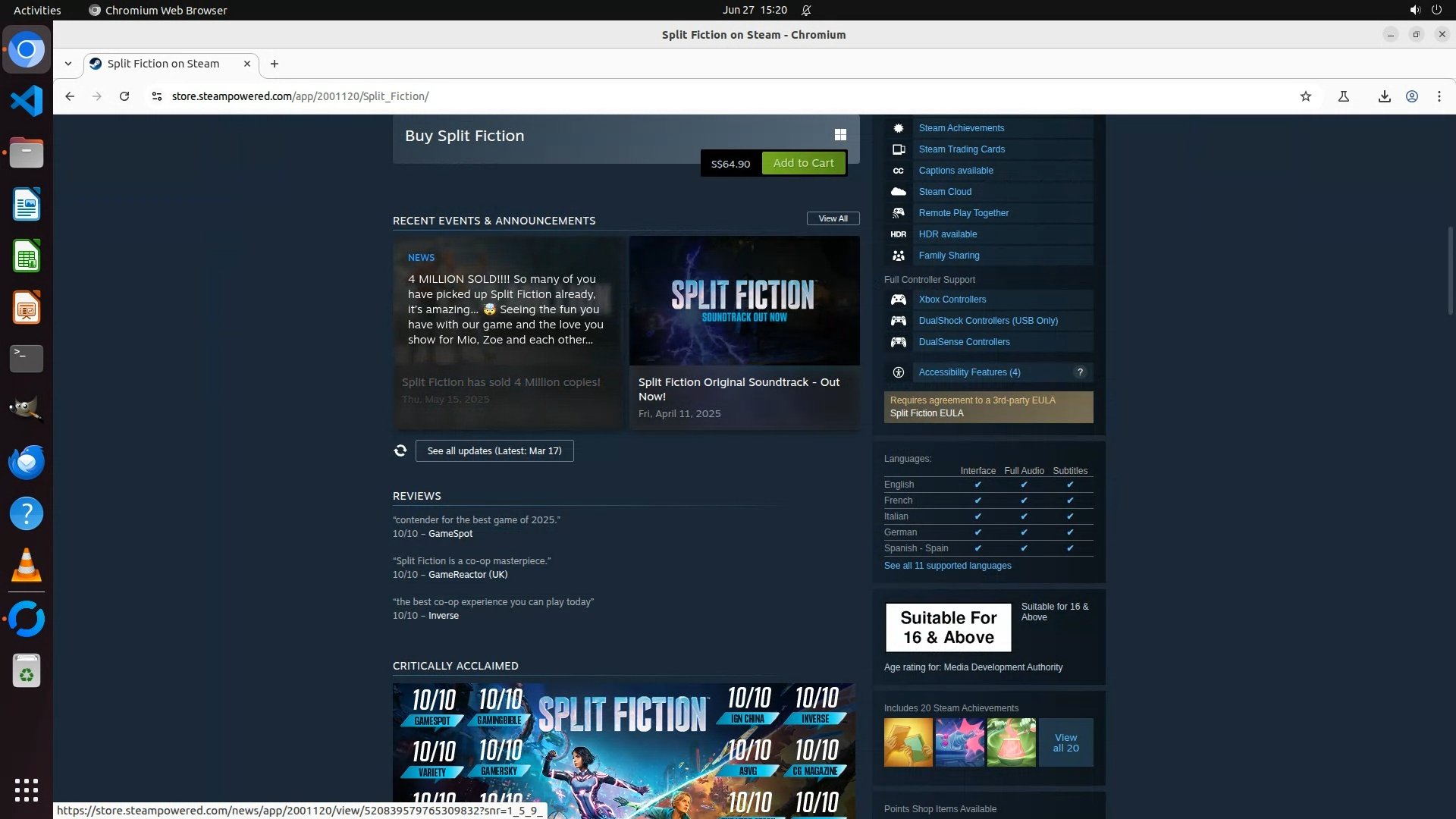
Task: Expand the tab search dropdown arrow
Action: [68, 64]
